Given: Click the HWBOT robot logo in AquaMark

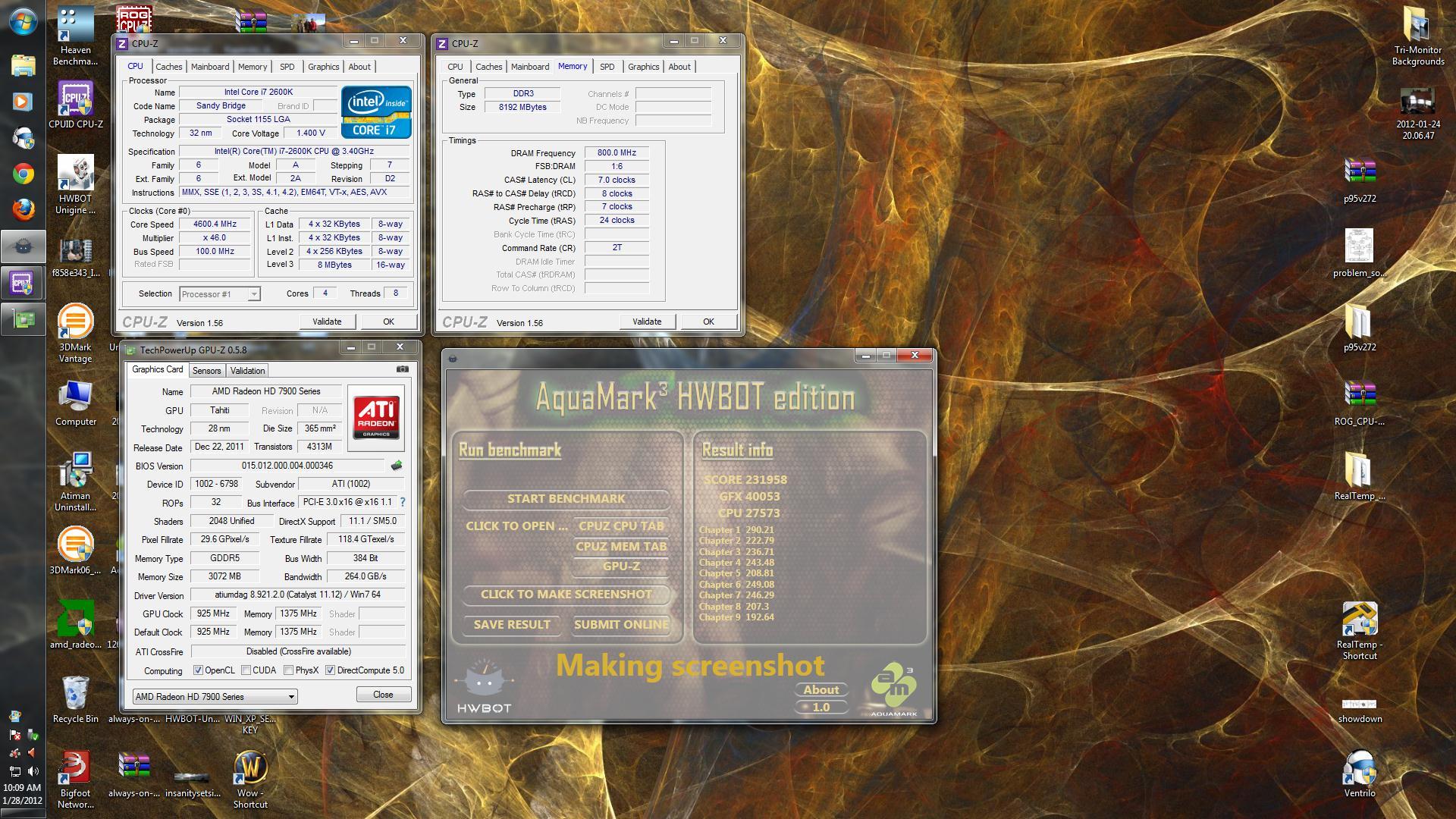Looking at the screenshot, I should coord(484,686).
